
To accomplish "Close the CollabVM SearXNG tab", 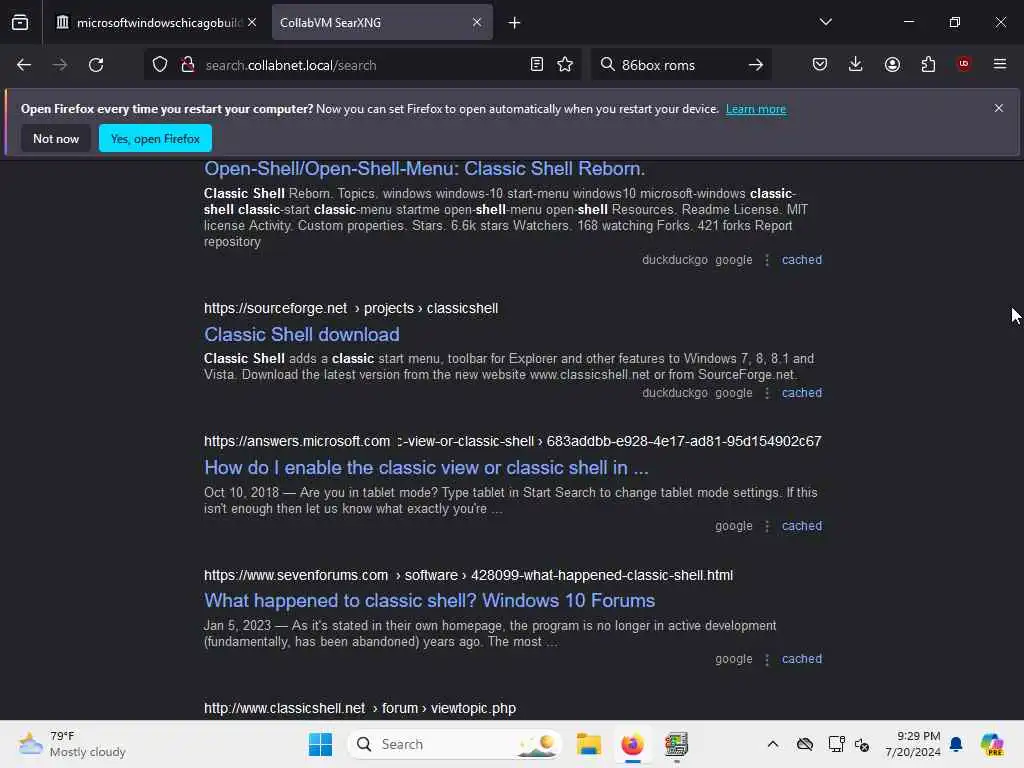I will tap(477, 22).
